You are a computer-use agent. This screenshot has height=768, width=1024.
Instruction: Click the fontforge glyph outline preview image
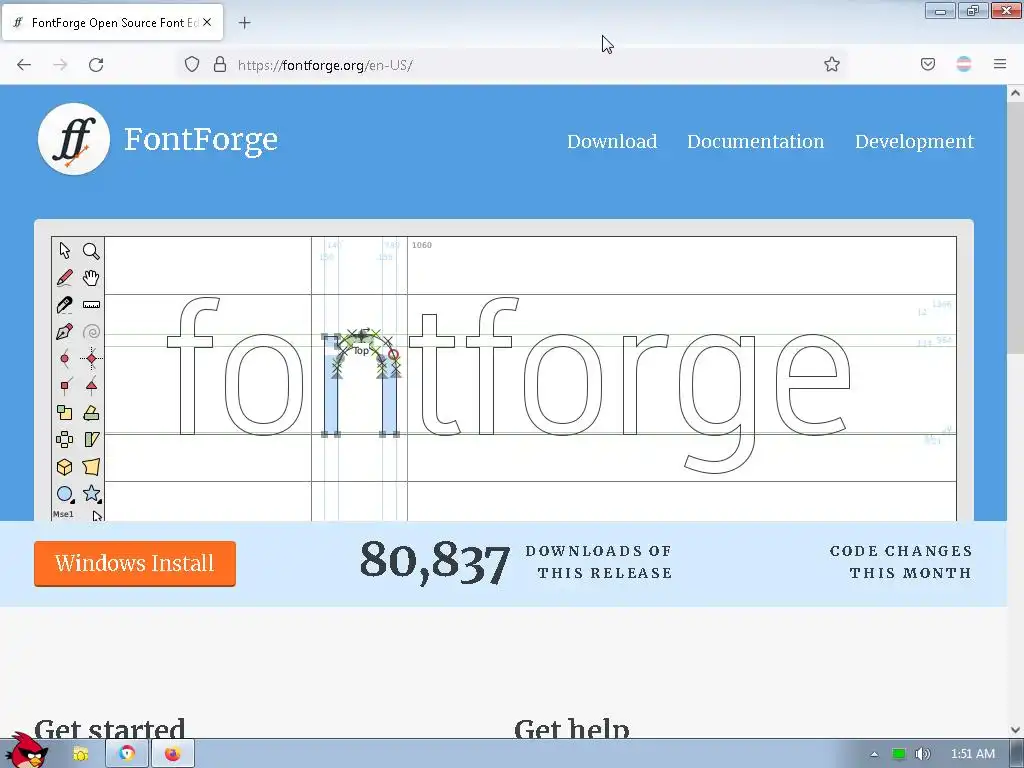[x=504, y=379]
